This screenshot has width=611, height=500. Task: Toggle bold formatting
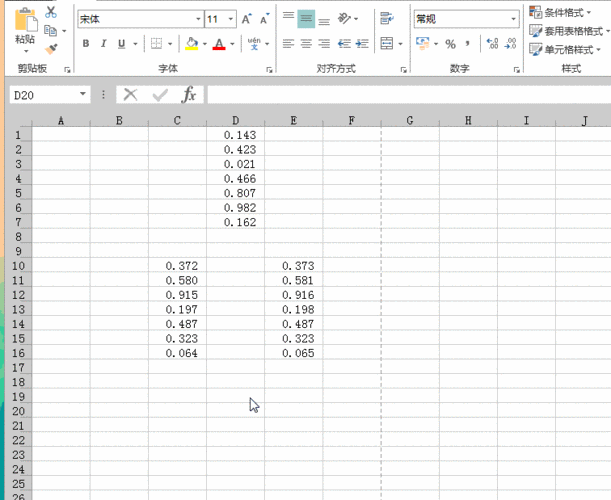point(86,43)
